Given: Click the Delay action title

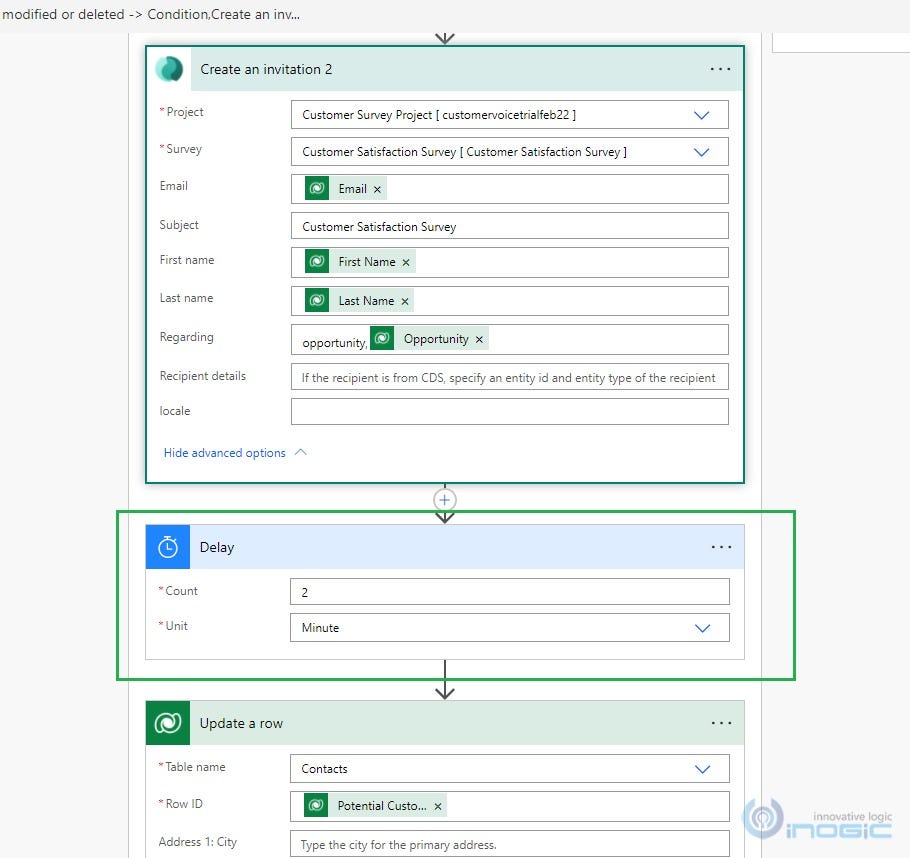Looking at the screenshot, I should [x=216, y=547].
